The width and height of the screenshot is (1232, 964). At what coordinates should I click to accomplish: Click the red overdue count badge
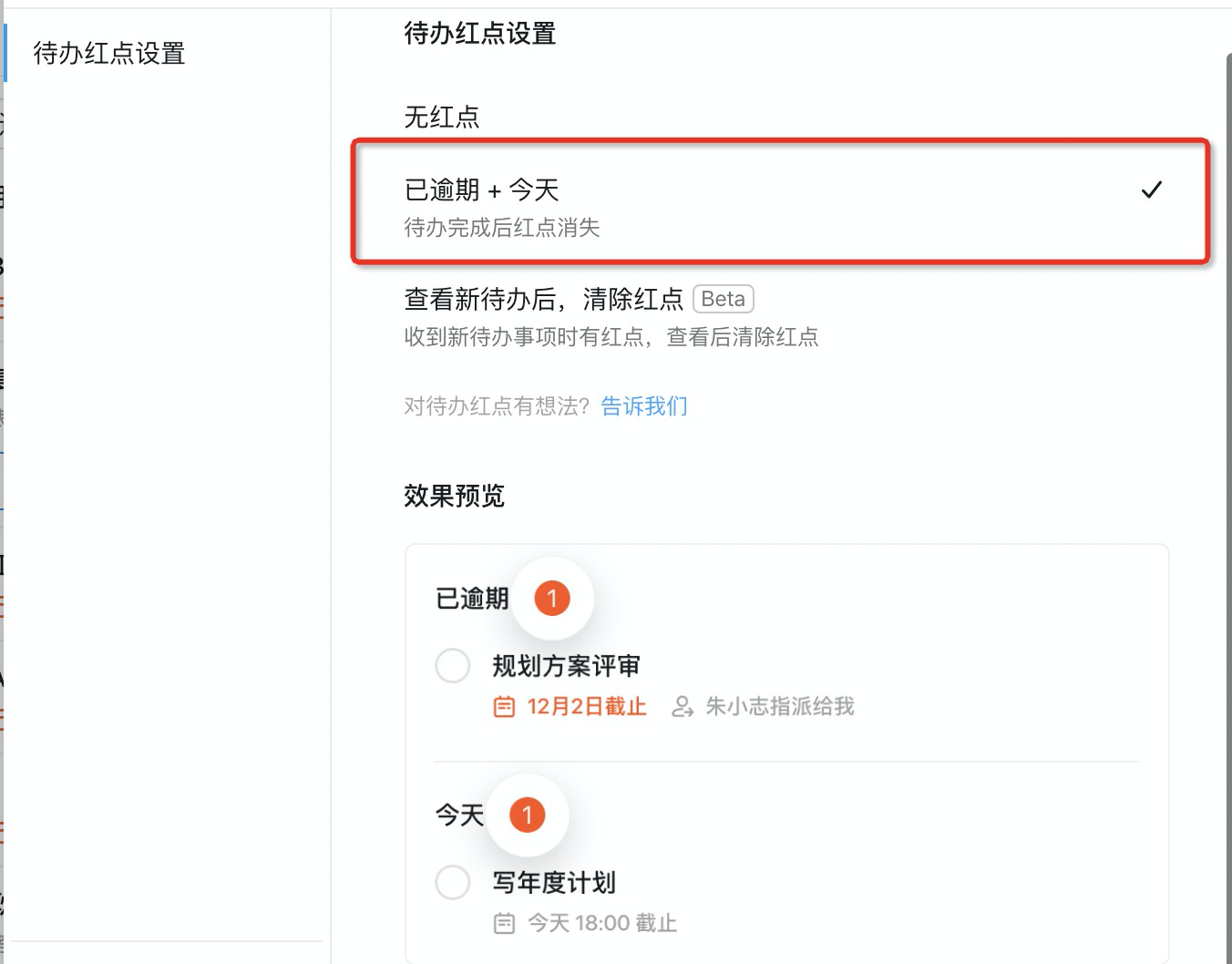point(551,599)
